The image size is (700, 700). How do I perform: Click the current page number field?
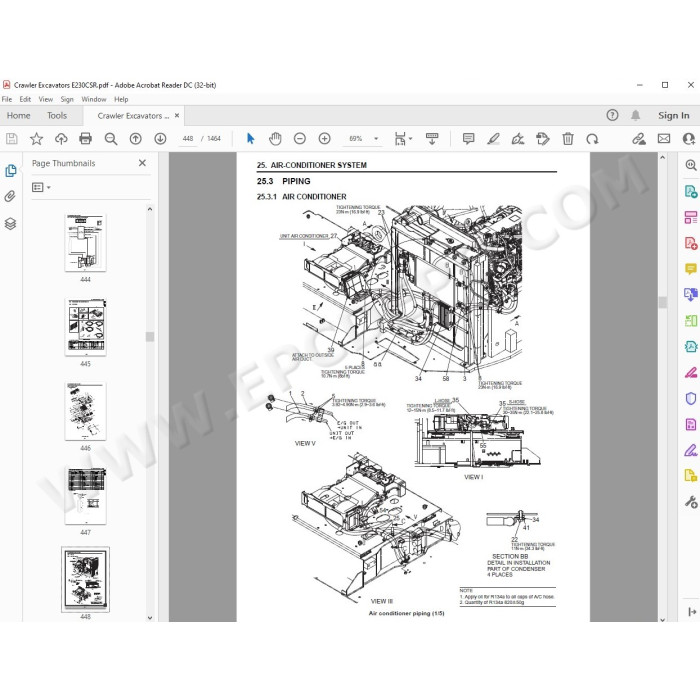188,139
